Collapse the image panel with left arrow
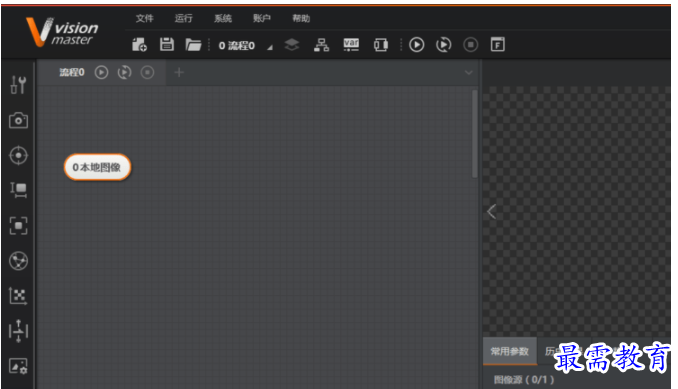Viewport: 678px width, 389px height. pos(491,212)
